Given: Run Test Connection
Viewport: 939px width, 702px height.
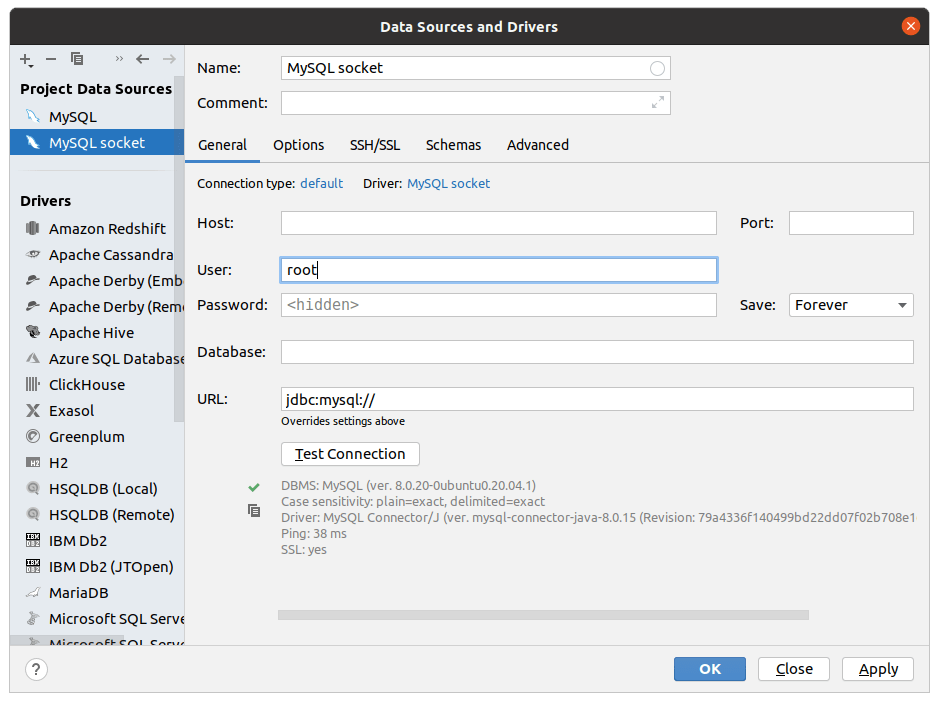Looking at the screenshot, I should tap(350, 454).
